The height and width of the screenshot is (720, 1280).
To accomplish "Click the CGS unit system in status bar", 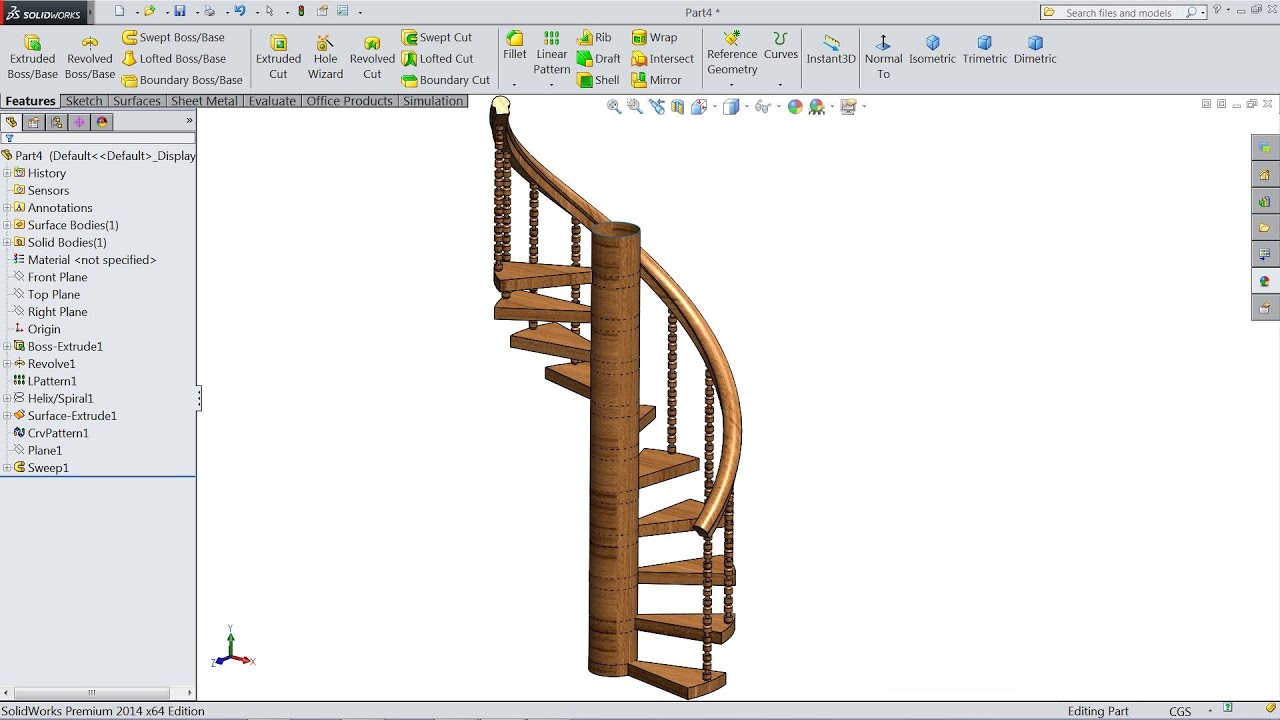I will pos(1180,711).
